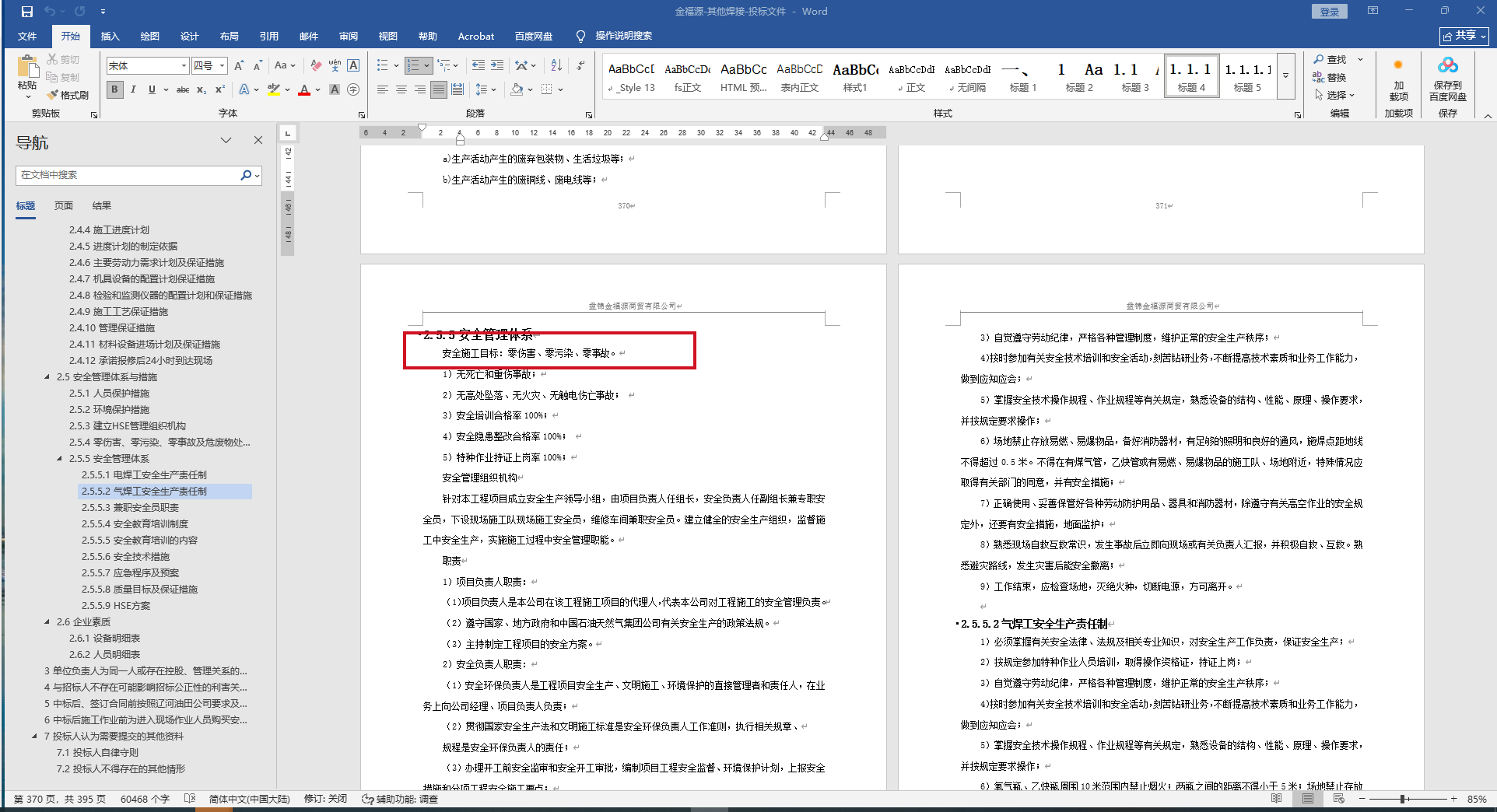This screenshot has width=1497, height=812.
Task: Increase the paragraph indent
Action: pyautogui.click(x=497, y=65)
